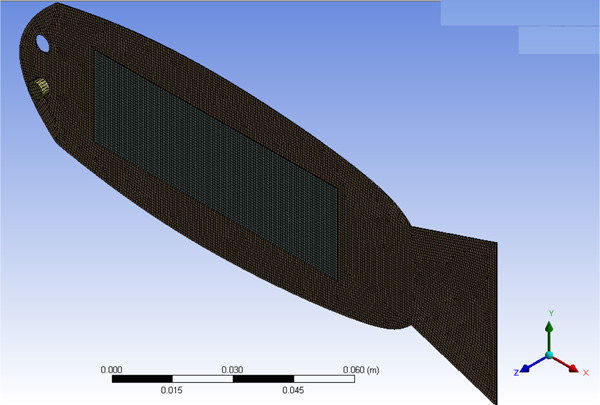Click the green Y axis arrow on triad

tap(549, 336)
